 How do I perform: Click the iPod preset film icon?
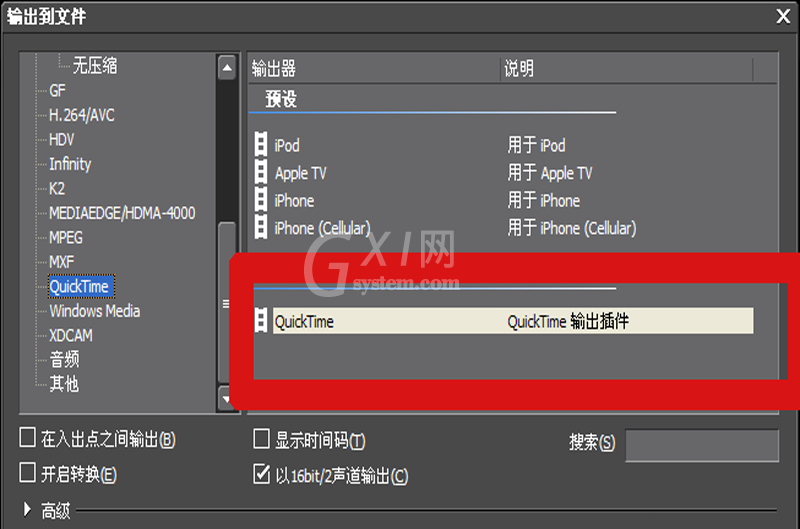point(261,144)
